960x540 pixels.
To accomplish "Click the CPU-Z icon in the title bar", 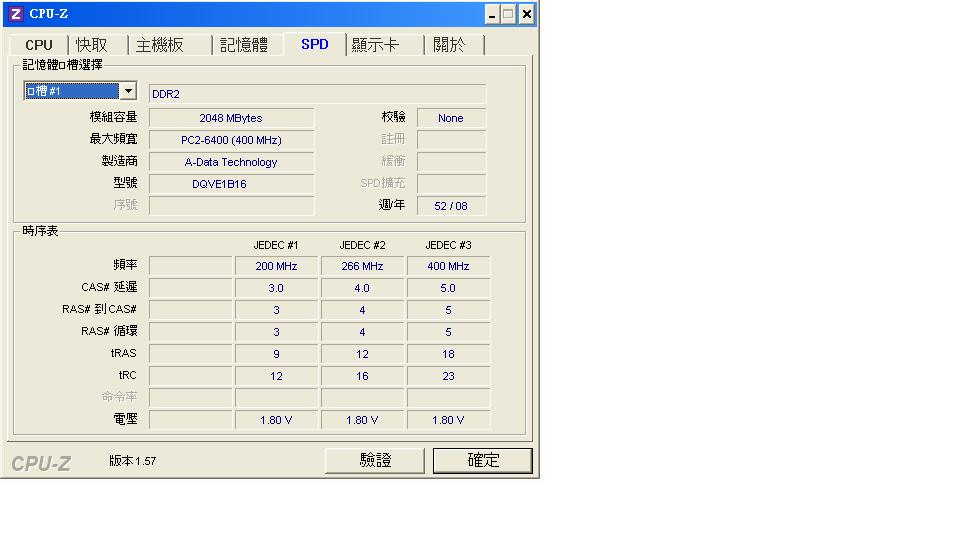I will (15, 14).
